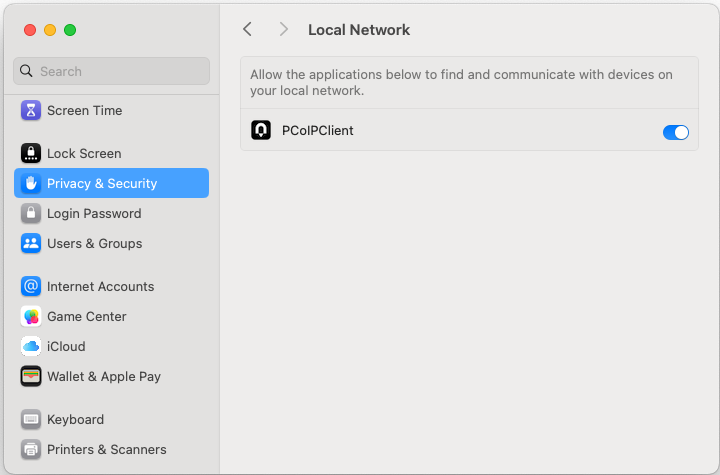Go forward with the right chevron
The width and height of the screenshot is (720, 475).
pos(284,29)
